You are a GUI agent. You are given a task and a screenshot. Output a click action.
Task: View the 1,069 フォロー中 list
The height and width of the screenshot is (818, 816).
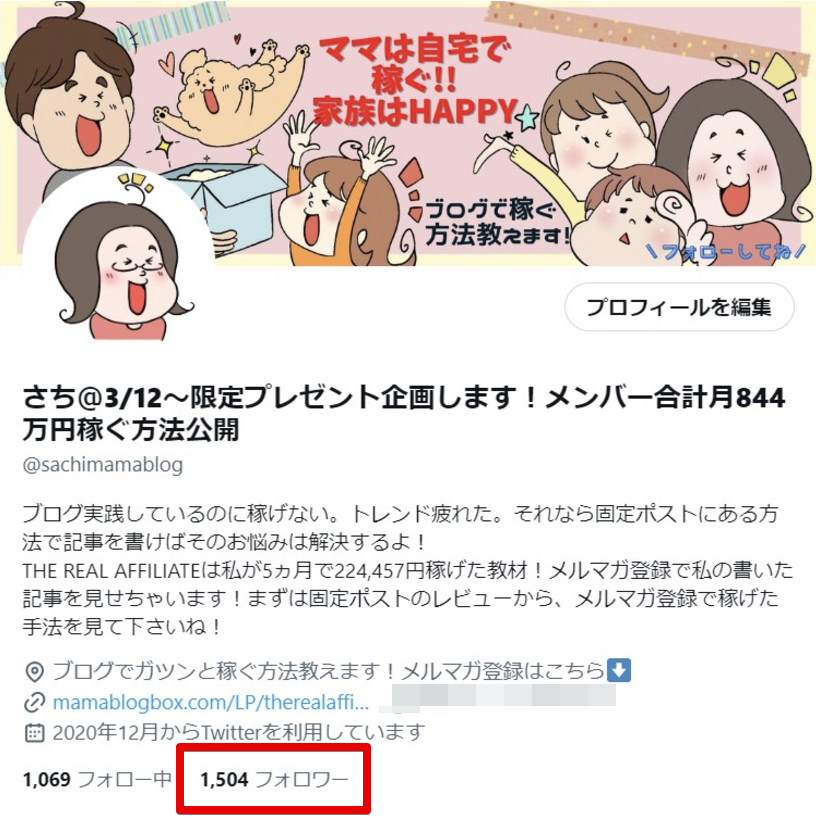[97, 779]
